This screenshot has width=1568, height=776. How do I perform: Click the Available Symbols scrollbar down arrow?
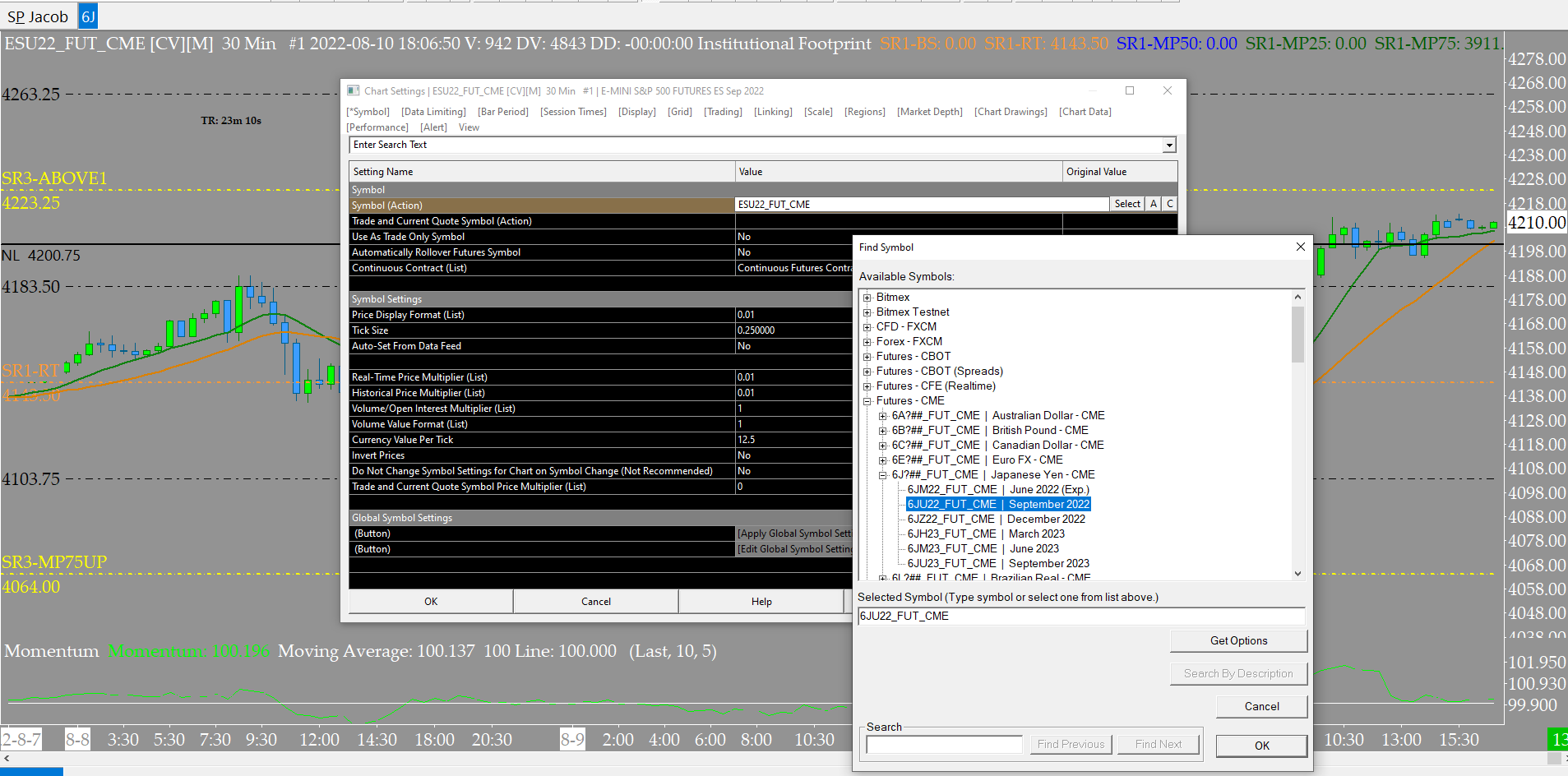click(1297, 574)
